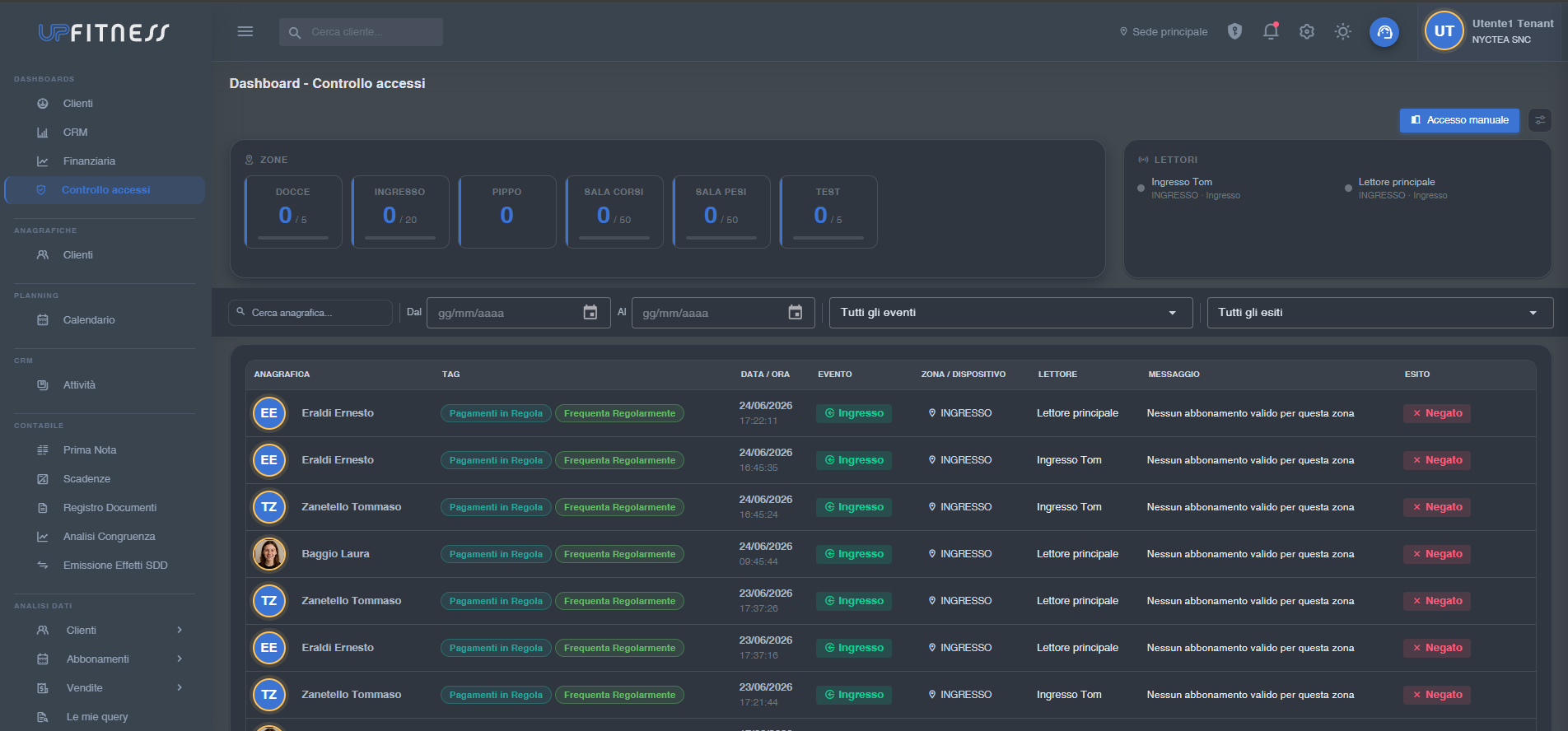Open the Tutti gli esiti dropdown
1568x731 pixels.
point(1380,313)
